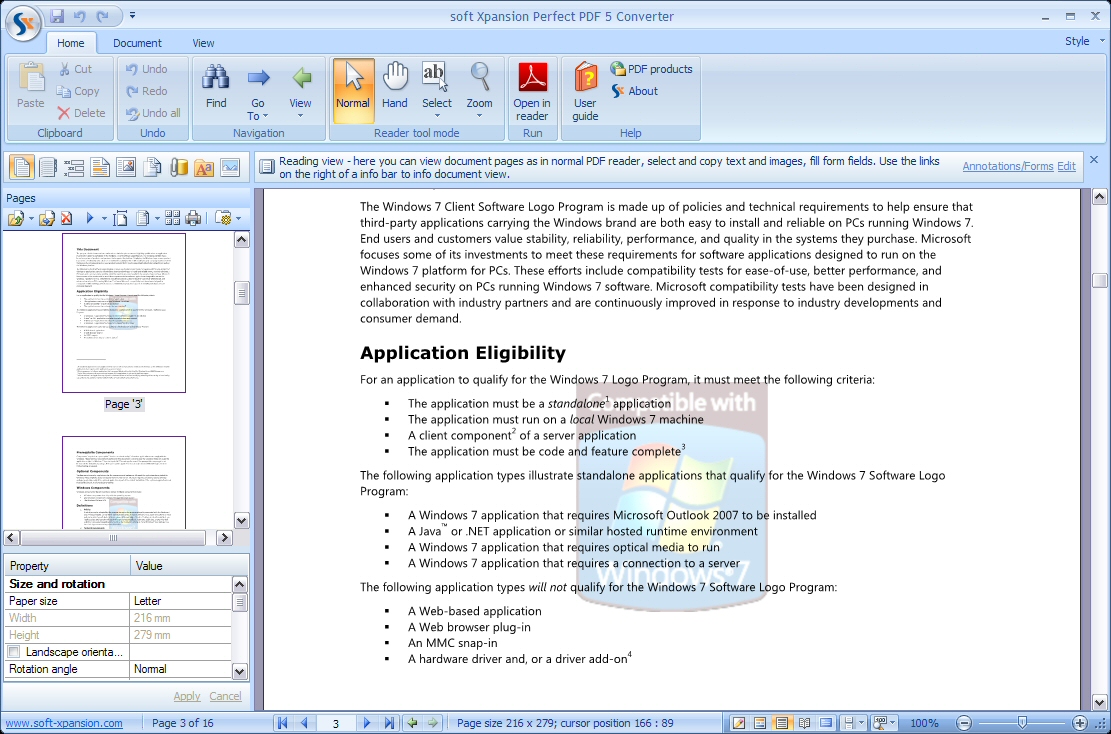Screen dimensions: 1111x734
Task: Open the soft Xpansion application menu orb
Action: [x=23, y=23]
